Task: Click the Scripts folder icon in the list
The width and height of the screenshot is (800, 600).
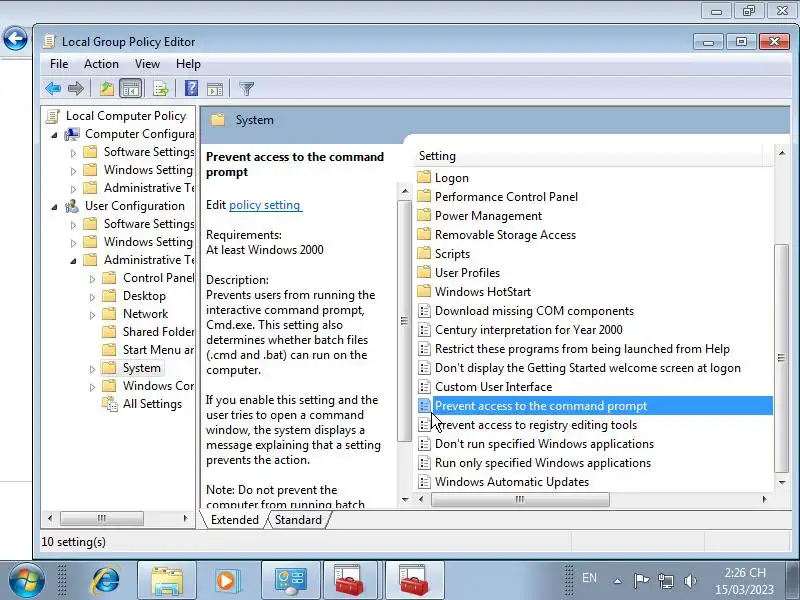Action: [424, 254]
